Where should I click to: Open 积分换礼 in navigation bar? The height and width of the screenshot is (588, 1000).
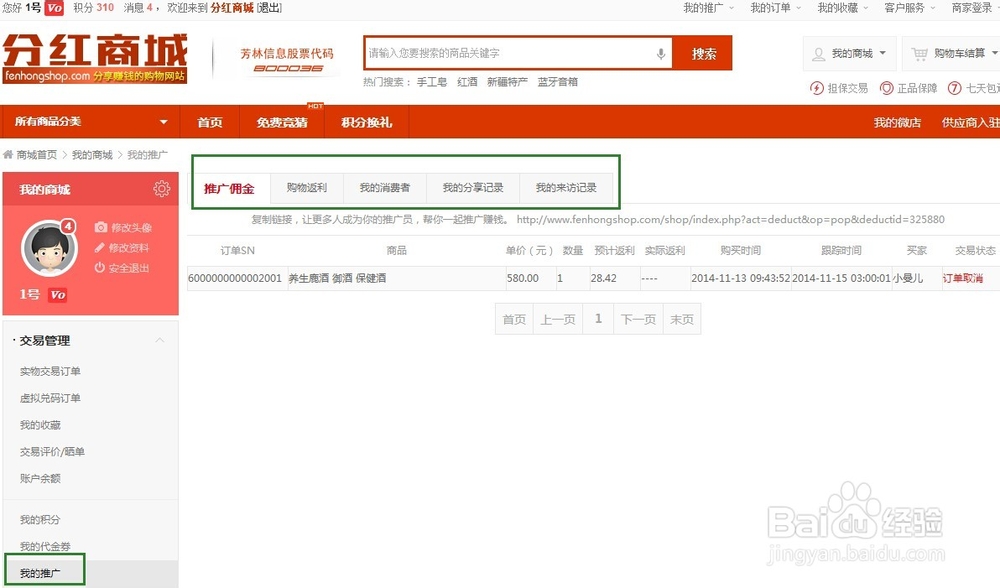coord(367,122)
